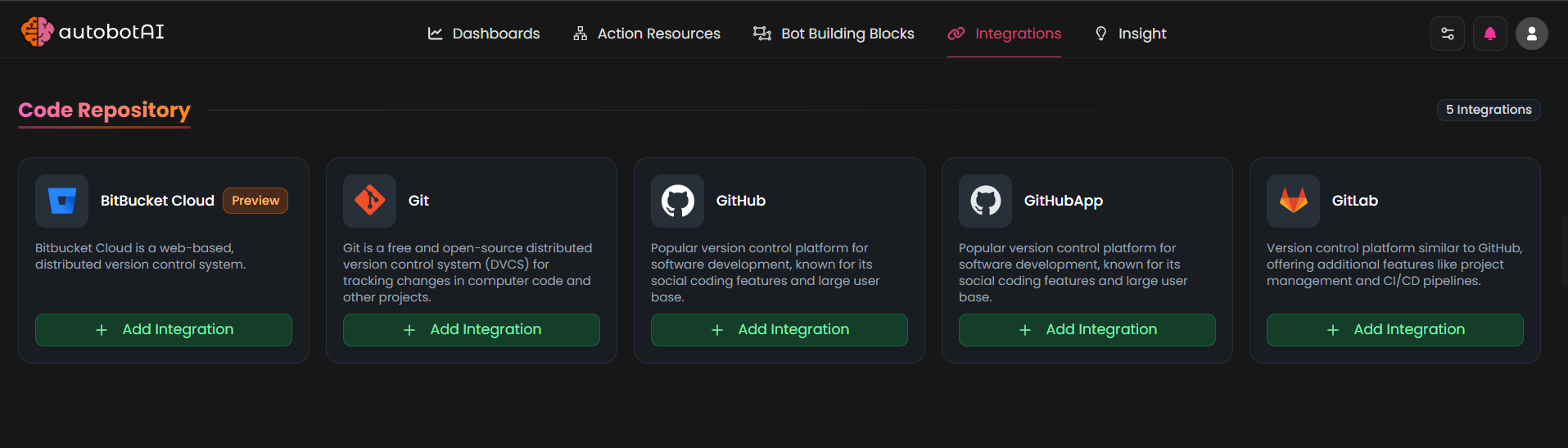Click the GitHub octocat icon
Viewport: 1568px width, 448px height.
click(677, 201)
